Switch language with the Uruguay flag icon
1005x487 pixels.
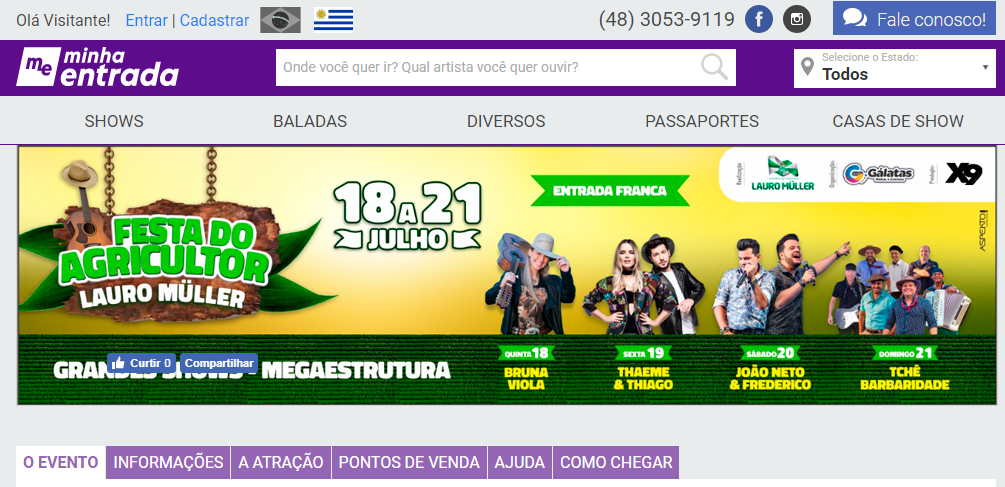pyautogui.click(x=333, y=20)
